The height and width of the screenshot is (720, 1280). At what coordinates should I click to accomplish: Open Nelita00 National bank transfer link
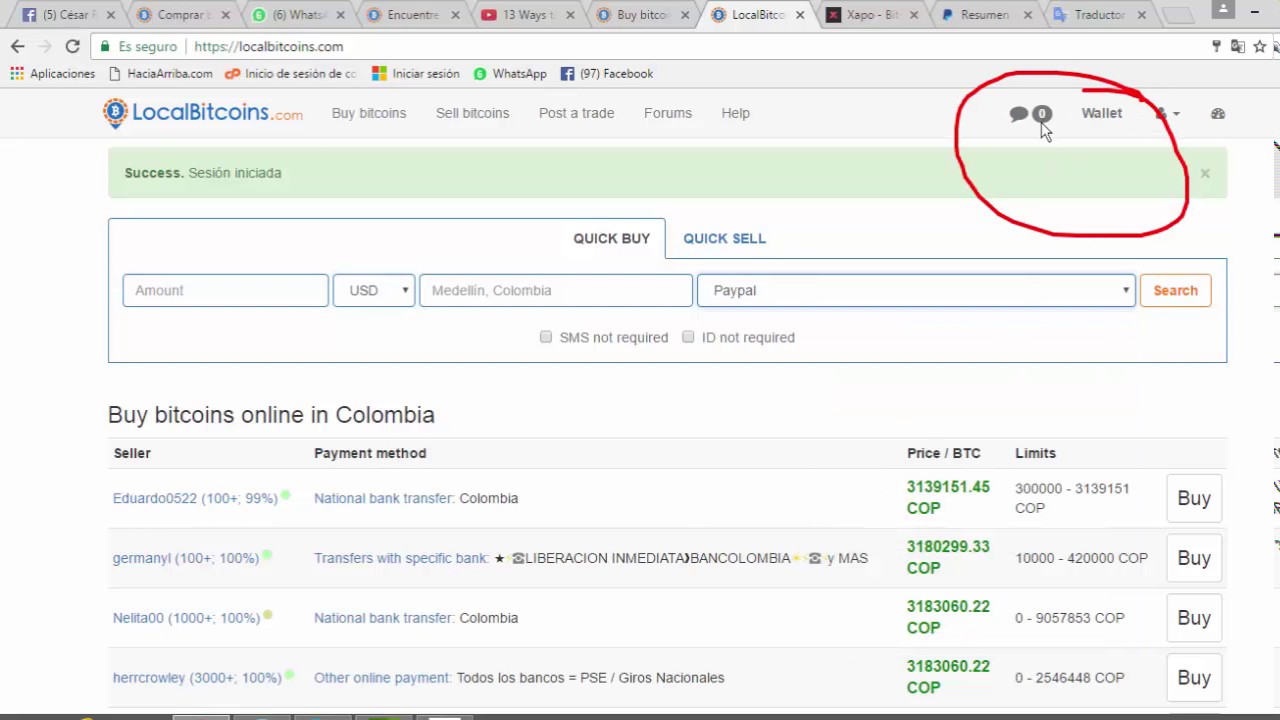click(x=384, y=618)
